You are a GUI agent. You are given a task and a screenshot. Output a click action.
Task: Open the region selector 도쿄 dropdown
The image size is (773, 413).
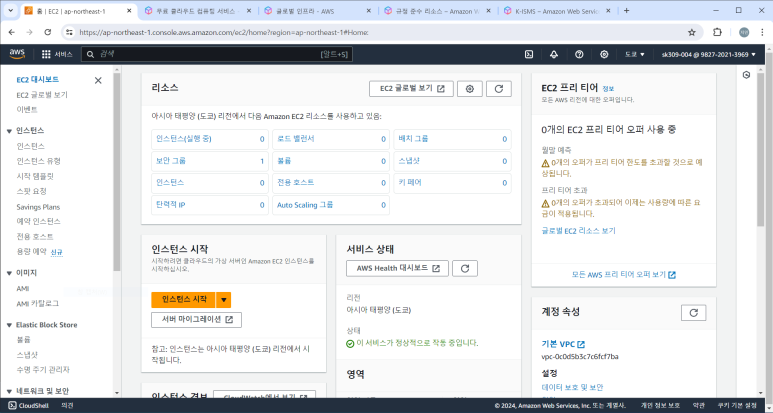[x=634, y=54]
